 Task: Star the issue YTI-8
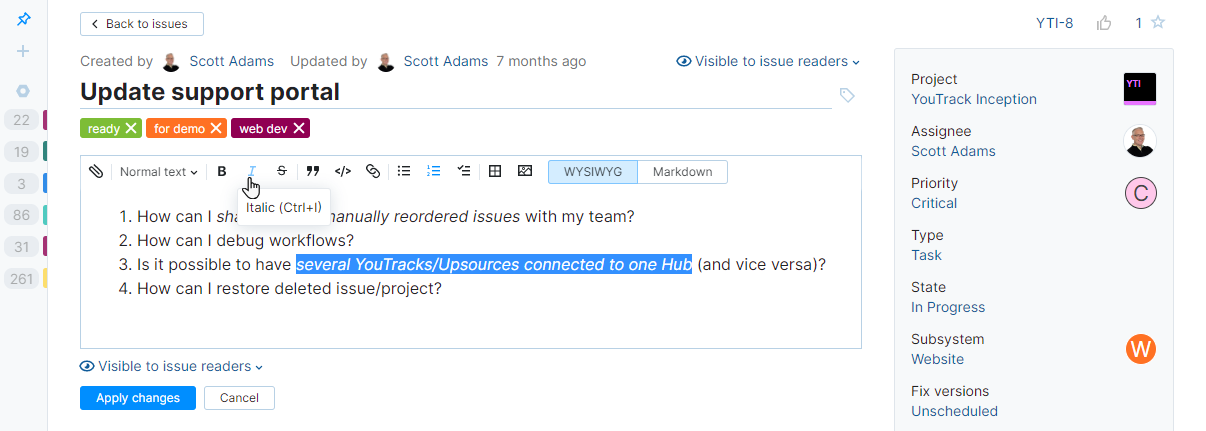pos(1158,23)
